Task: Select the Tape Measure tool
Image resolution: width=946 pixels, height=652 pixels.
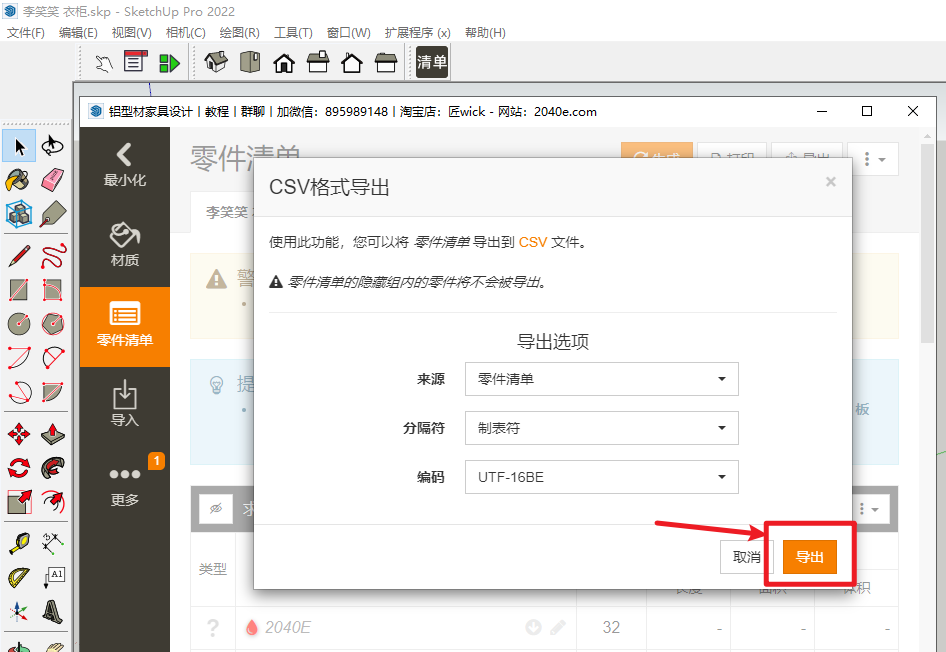Action: click(18, 543)
